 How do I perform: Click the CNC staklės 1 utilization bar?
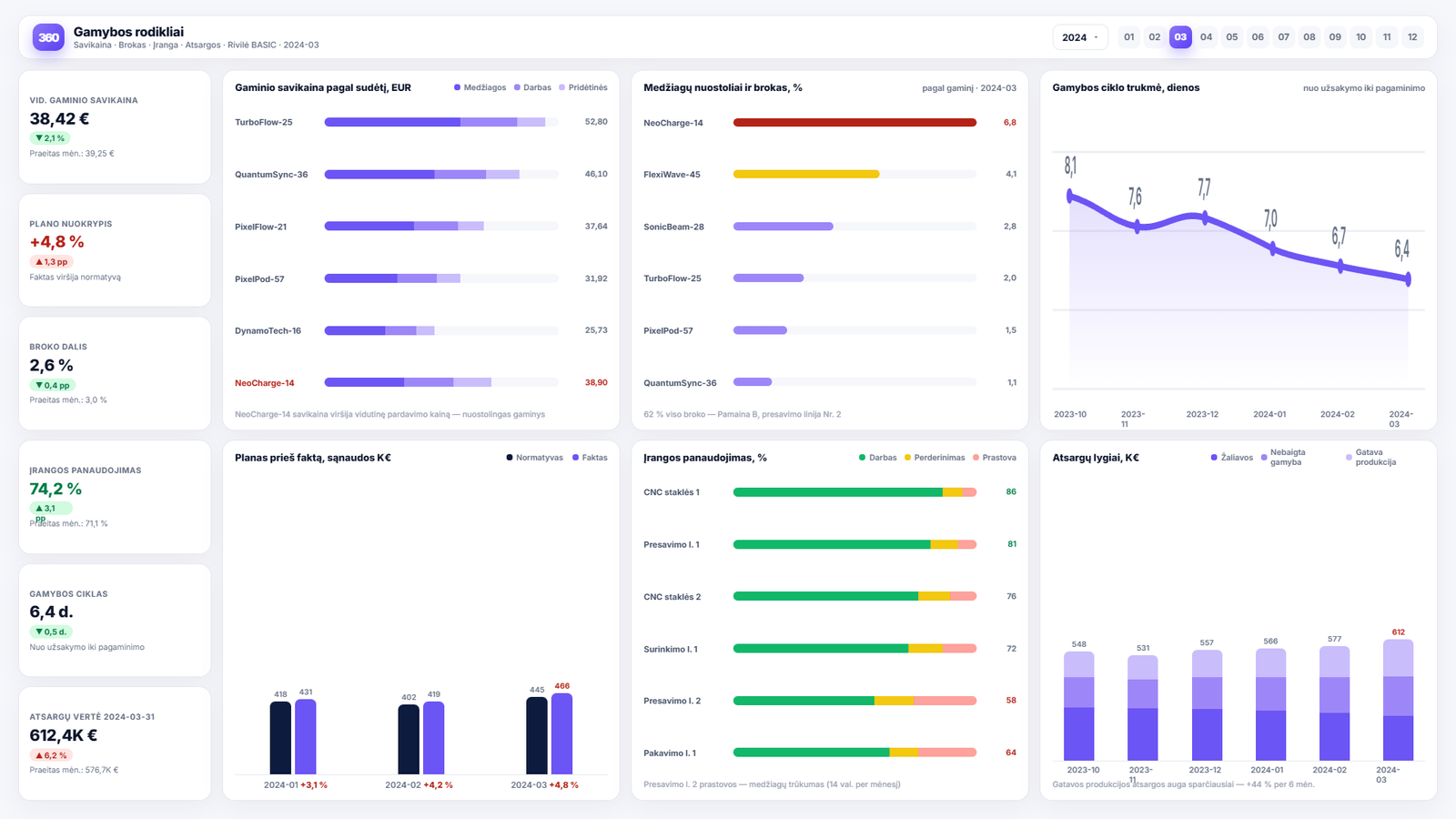coord(854,492)
